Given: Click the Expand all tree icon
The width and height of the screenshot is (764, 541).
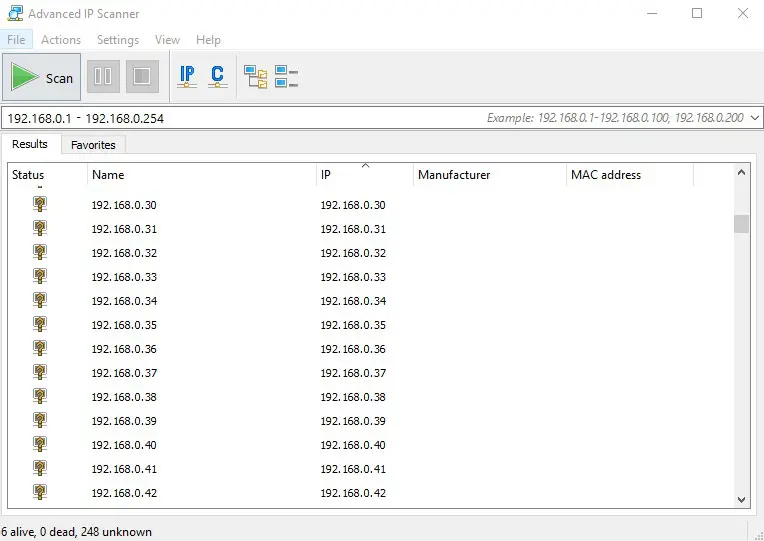Looking at the screenshot, I should (x=255, y=77).
